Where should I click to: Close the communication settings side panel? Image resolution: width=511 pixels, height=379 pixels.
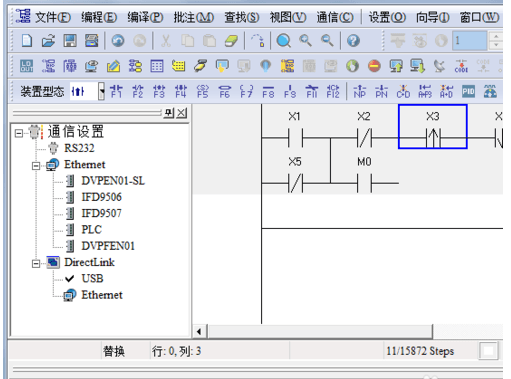tap(182, 113)
